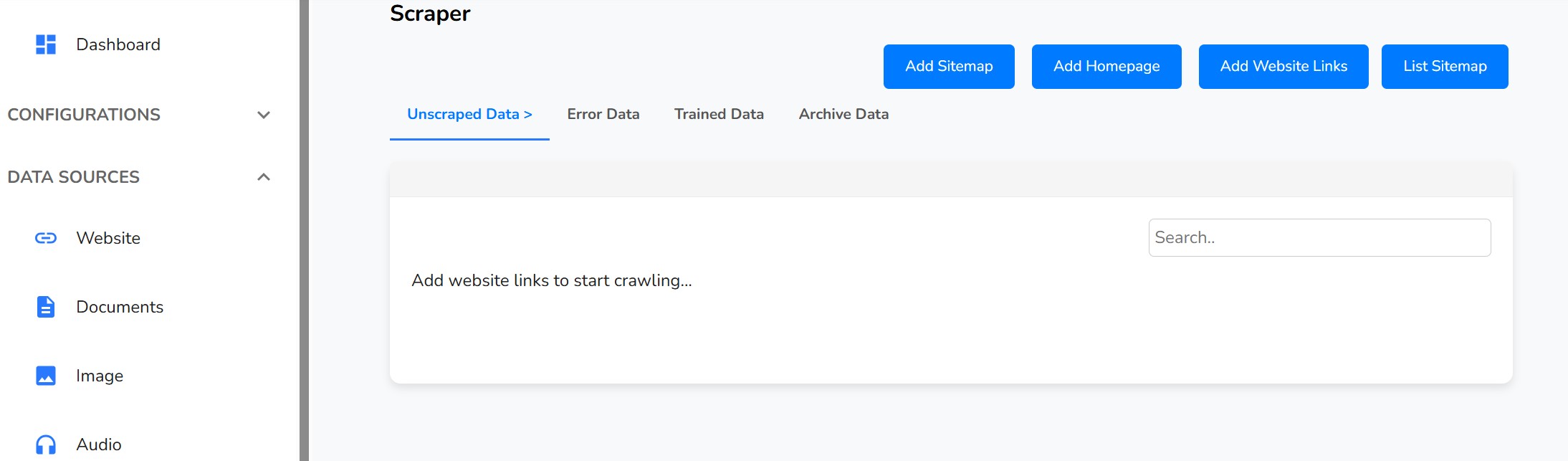Open Dashboard from the sidebar
The image size is (1568, 461).
tap(118, 44)
